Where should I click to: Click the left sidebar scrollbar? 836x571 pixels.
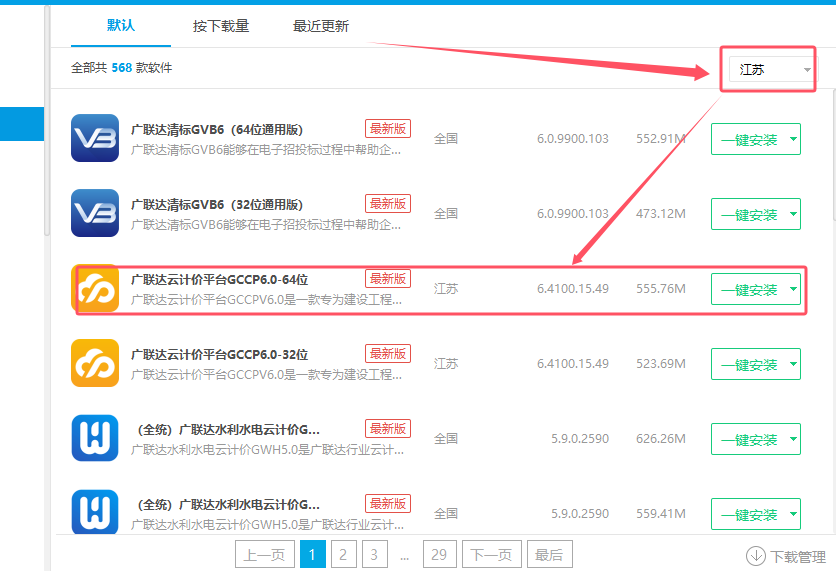point(47,120)
